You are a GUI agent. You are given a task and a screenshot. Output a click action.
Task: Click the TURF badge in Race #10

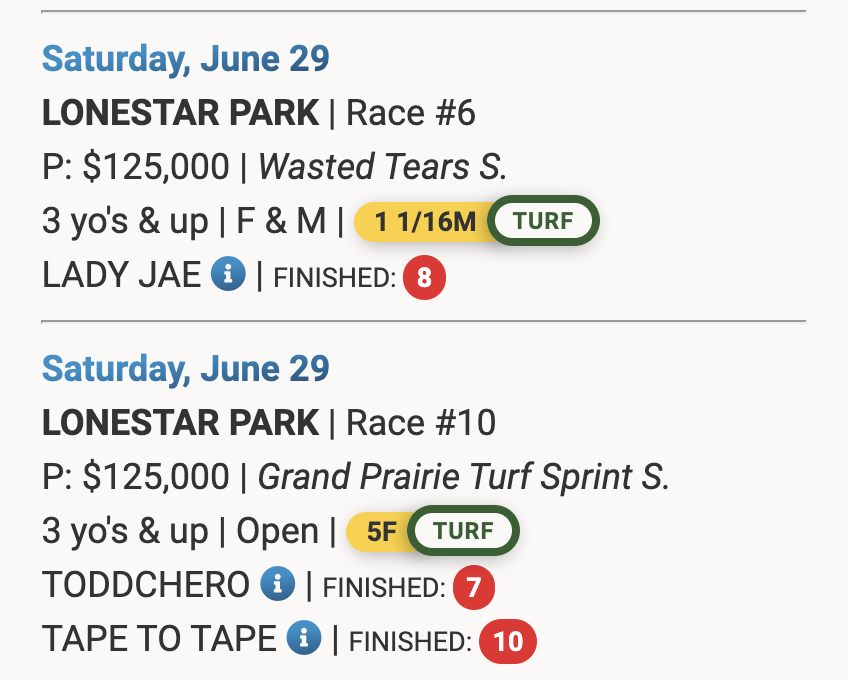[464, 531]
